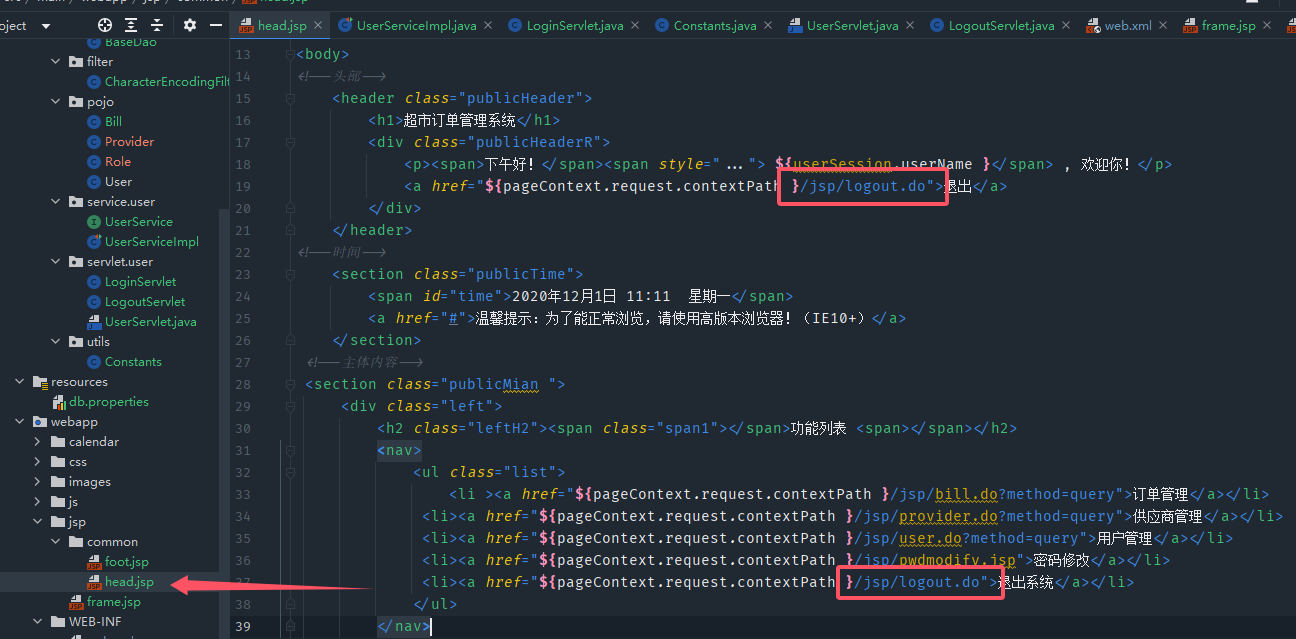
Task: Select the UserServlet.java file icon in tree
Action: [95, 322]
